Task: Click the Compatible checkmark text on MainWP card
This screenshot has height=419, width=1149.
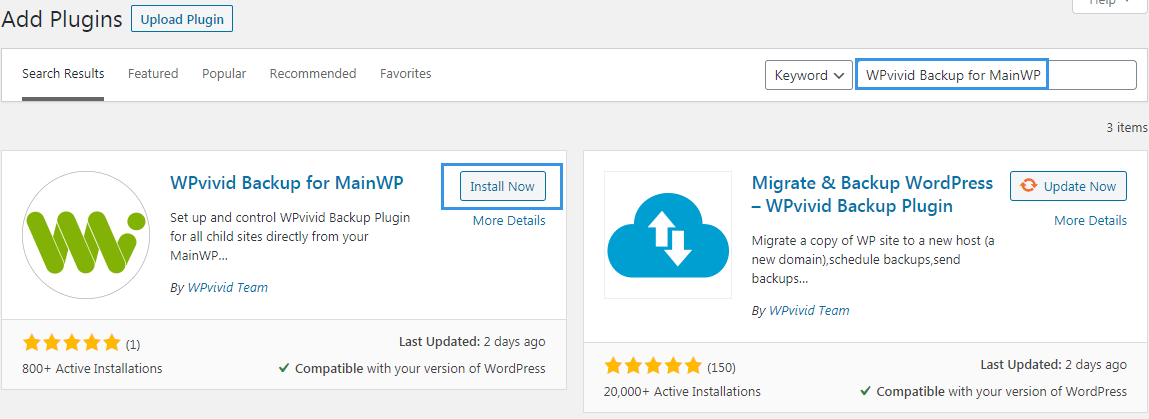Action: coord(412,368)
